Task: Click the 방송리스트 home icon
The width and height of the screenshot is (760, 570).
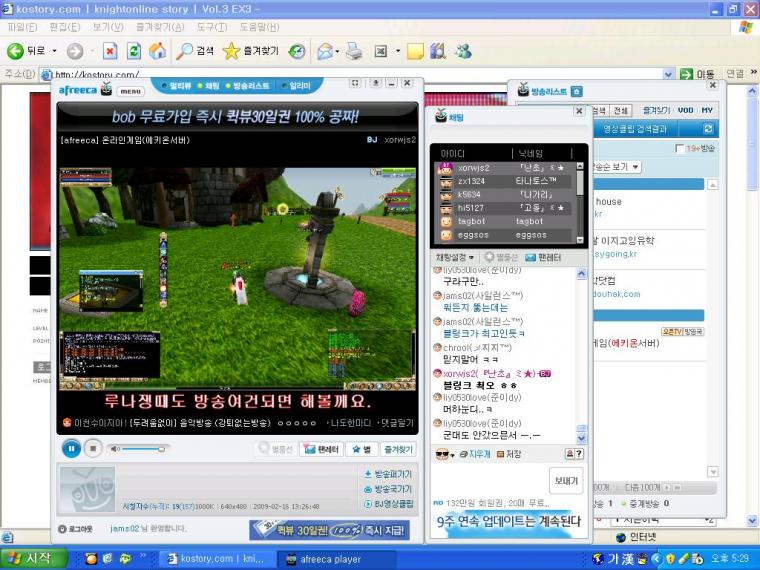Action: (x=576, y=91)
